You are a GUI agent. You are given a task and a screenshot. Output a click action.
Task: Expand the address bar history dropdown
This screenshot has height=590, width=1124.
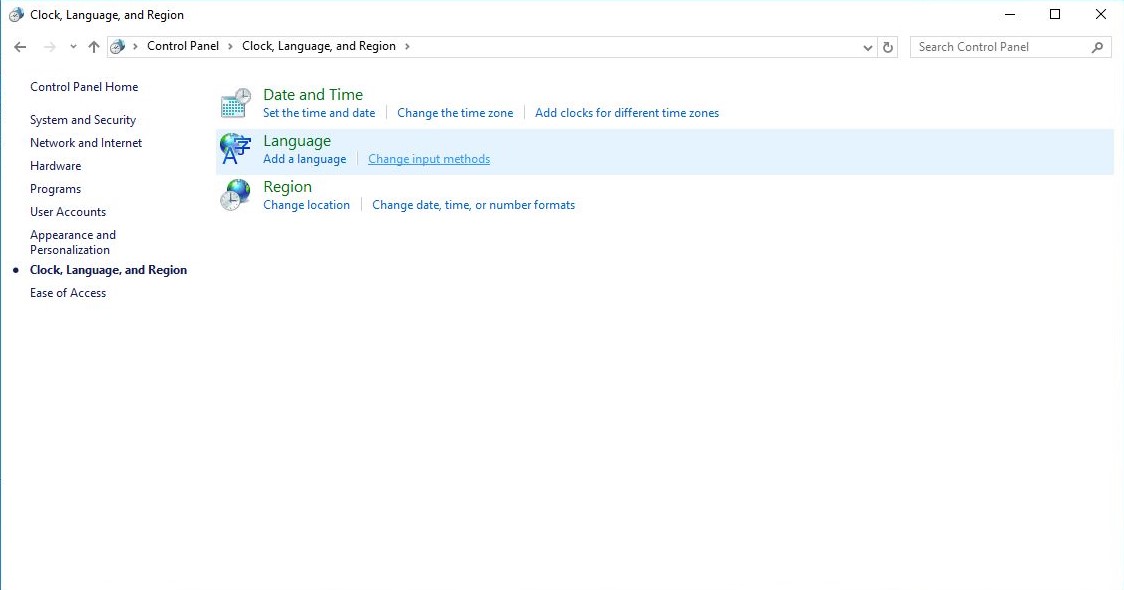[867, 47]
